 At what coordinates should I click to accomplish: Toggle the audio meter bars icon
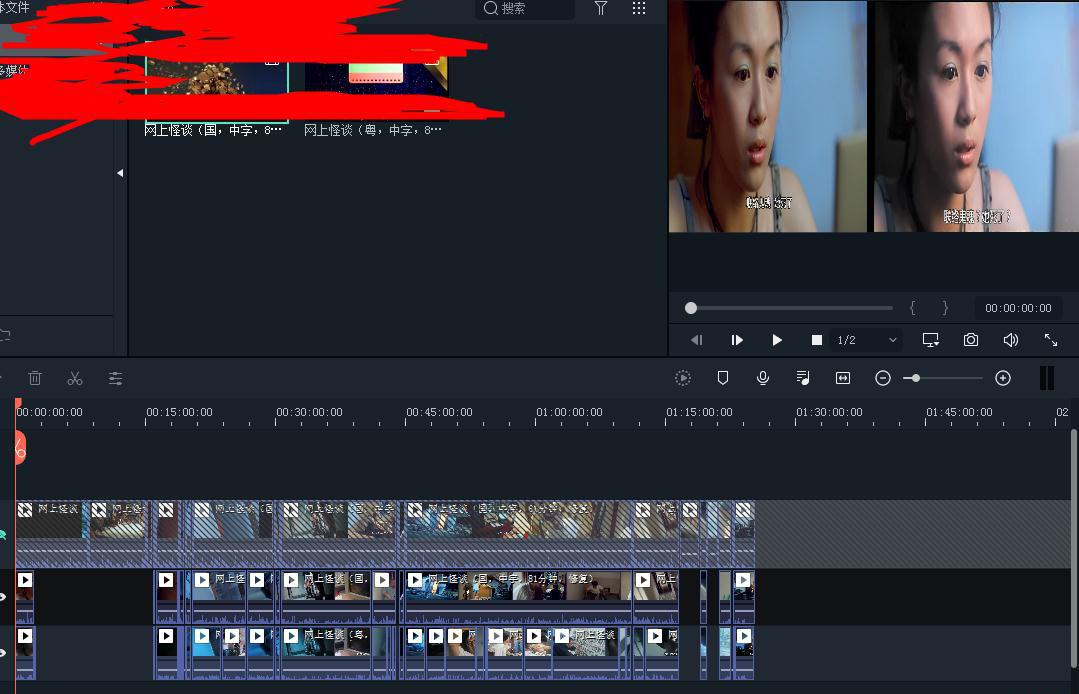pyautogui.click(x=1047, y=378)
